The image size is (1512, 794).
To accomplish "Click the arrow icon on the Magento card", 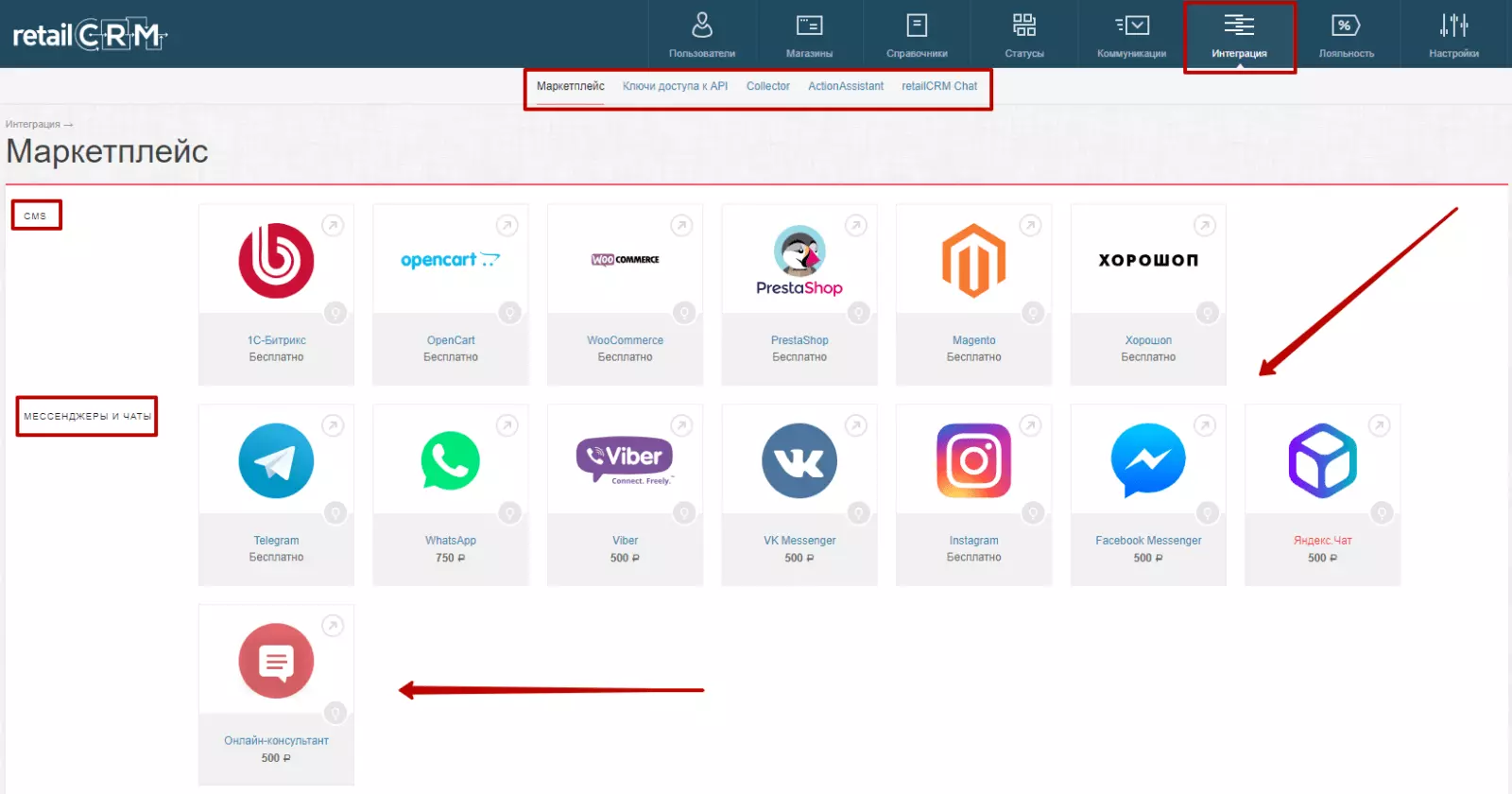I will tap(1030, 226).
